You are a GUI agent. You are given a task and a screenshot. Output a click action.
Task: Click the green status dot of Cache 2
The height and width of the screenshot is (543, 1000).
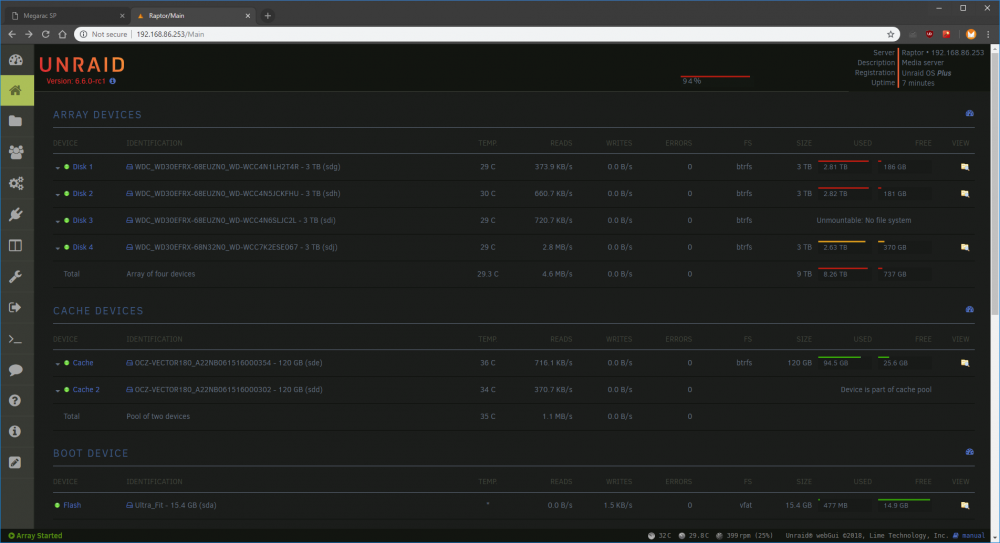coord(66,390)
